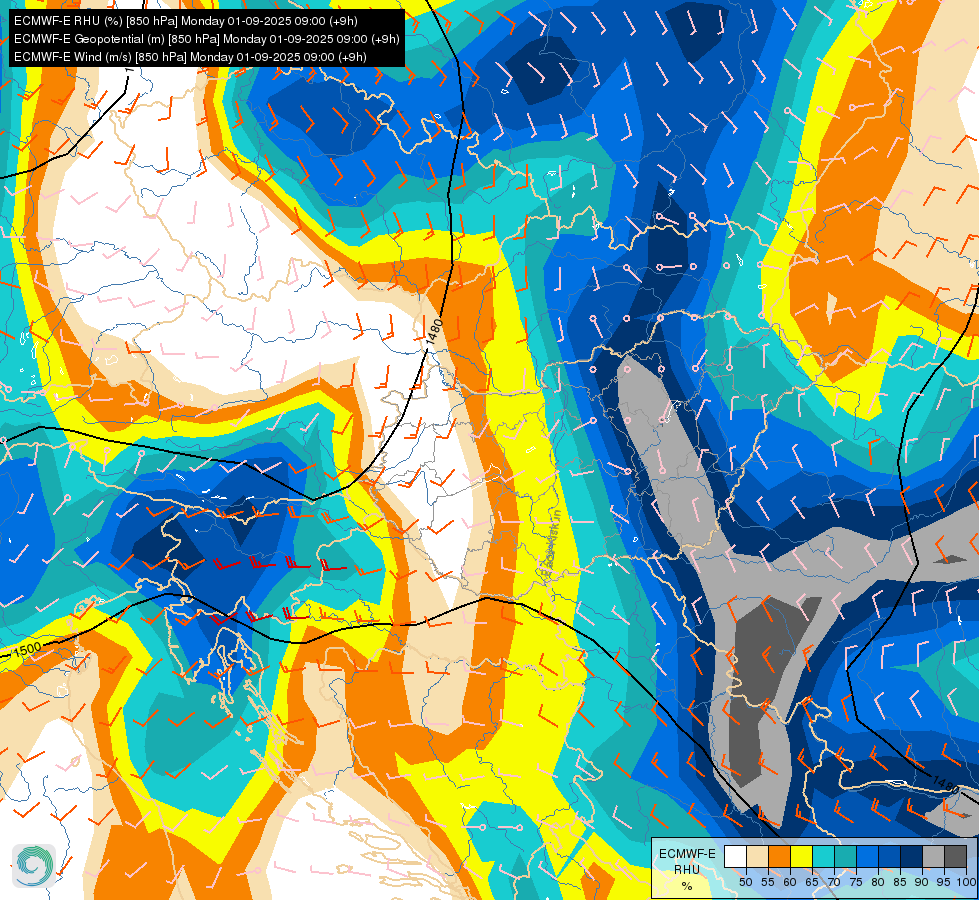Image resolution: width=979 pixels, height=900 pixels.
Task: Pick the navy 85–90% legend swatch
Action: click(x=912, y=856)
